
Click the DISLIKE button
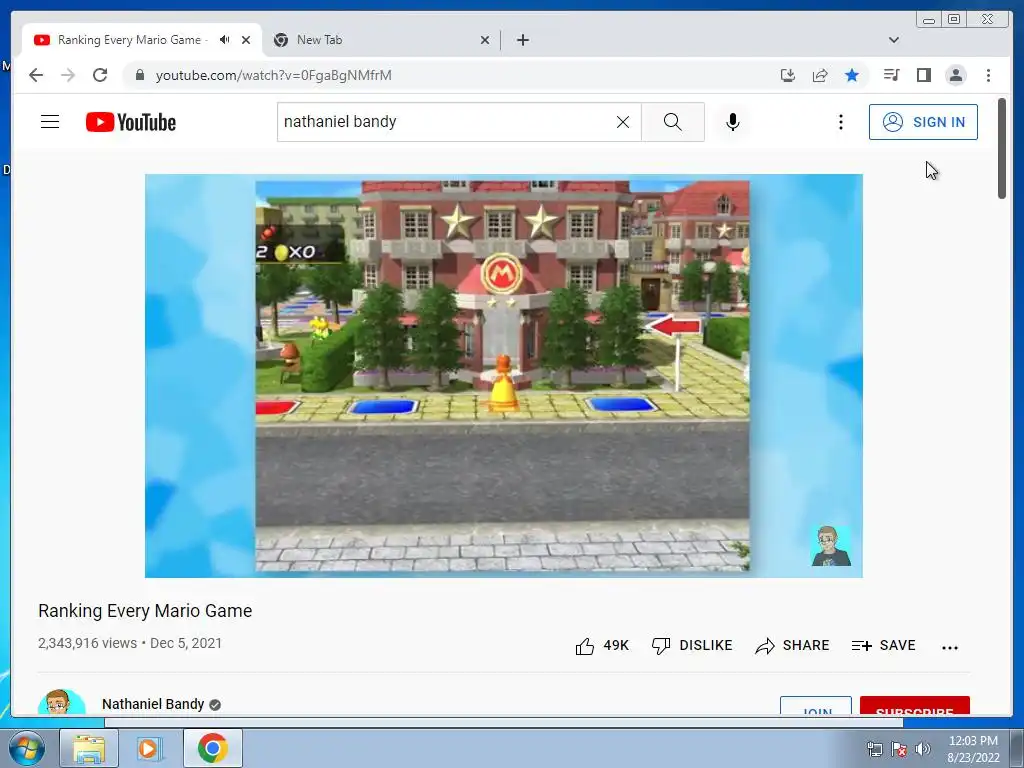[692, 646]
